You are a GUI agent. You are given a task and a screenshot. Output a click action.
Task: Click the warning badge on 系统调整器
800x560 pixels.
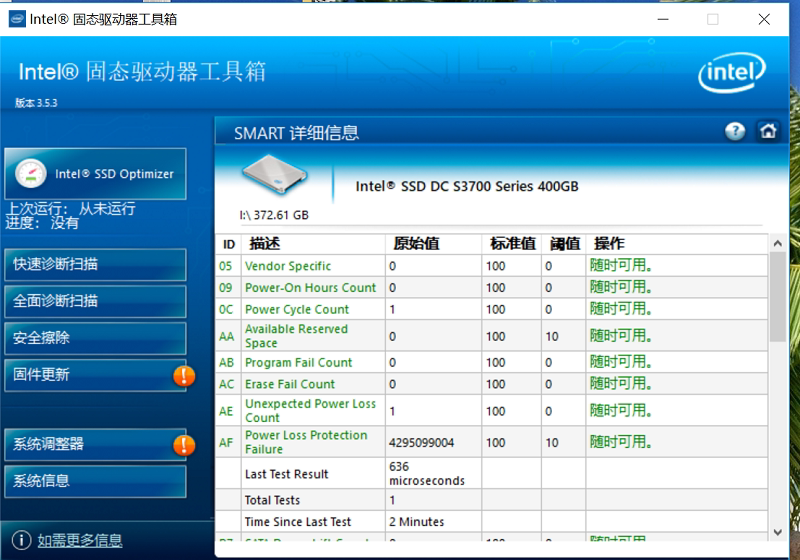(x=184, y=445)
